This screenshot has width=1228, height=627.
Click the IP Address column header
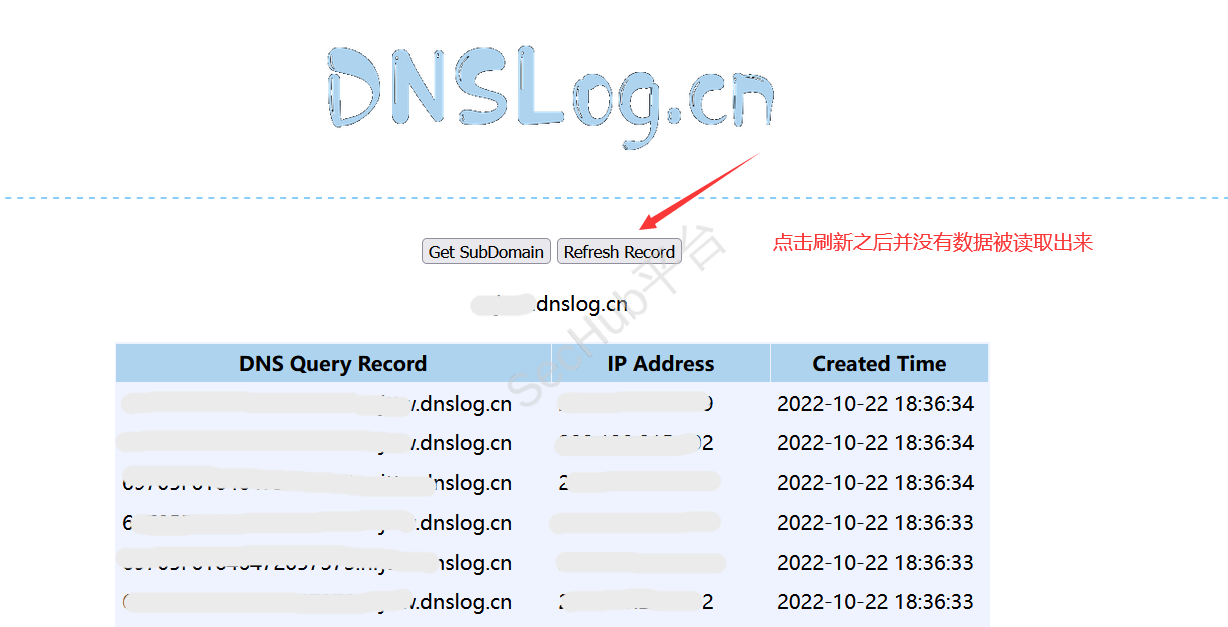point(660,364)
